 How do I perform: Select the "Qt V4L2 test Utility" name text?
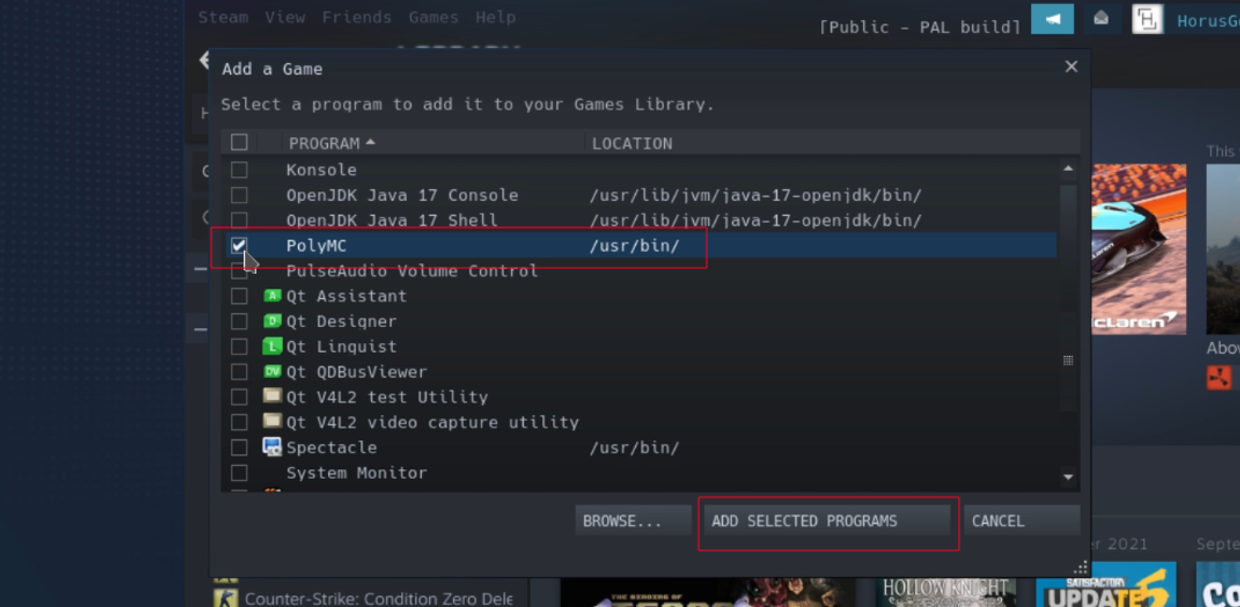pos(387,397)
